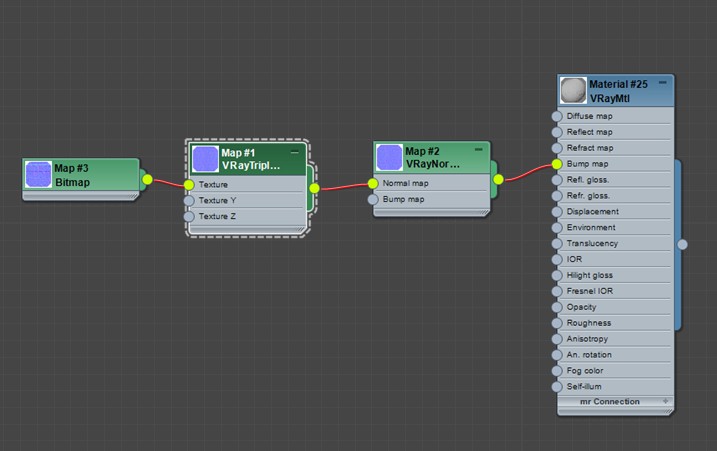This screenshot has width=717, height=451.
Task: Click the Refr. gloss. input socket
Action: click(556, 196)
